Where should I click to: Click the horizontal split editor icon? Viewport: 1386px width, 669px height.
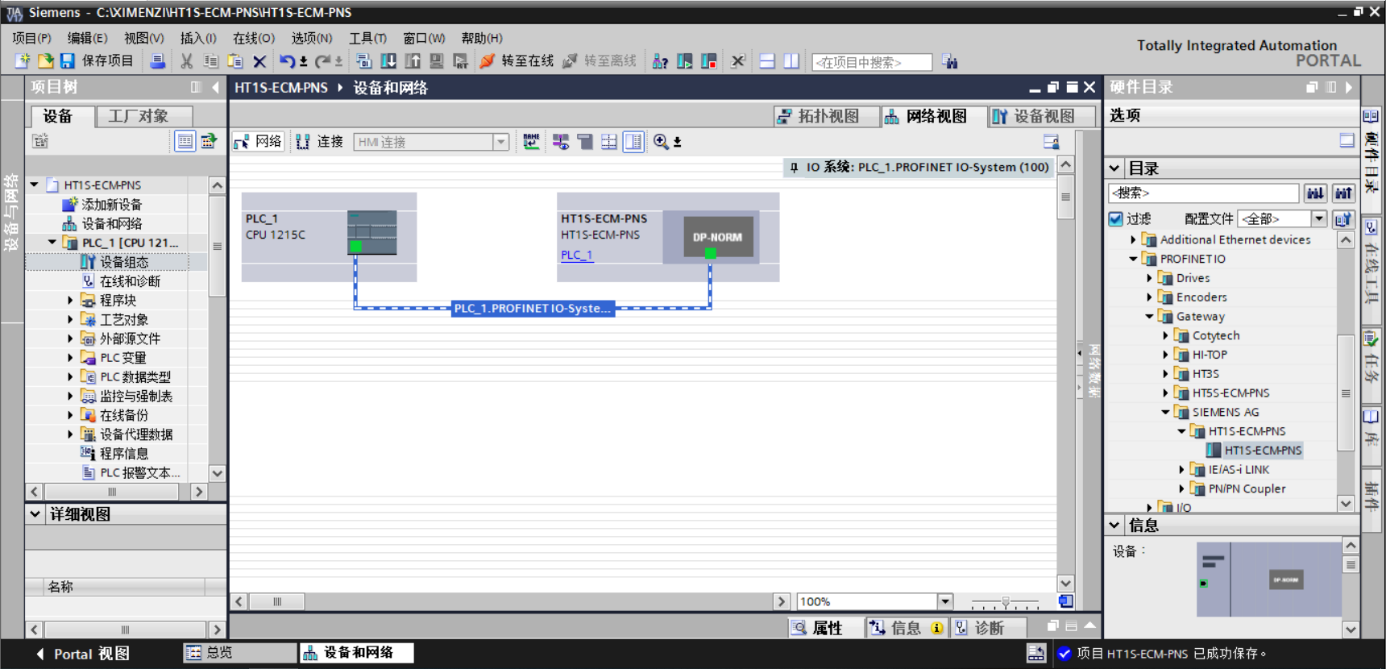pyautogui.click(x=767, y=61)
